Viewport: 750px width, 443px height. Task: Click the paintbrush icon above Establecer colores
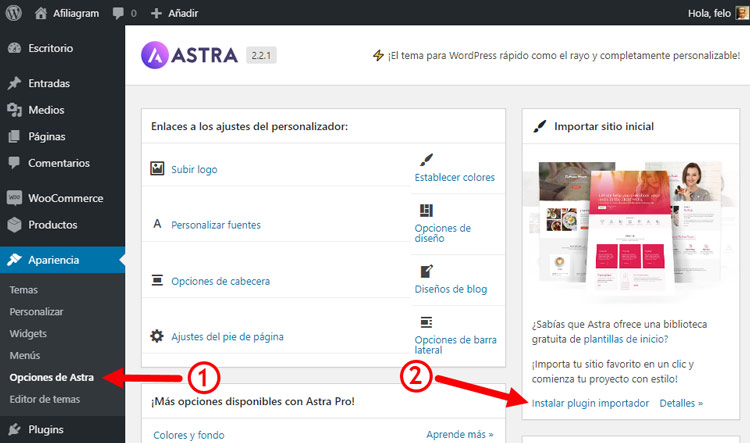(x=427, y=160)
